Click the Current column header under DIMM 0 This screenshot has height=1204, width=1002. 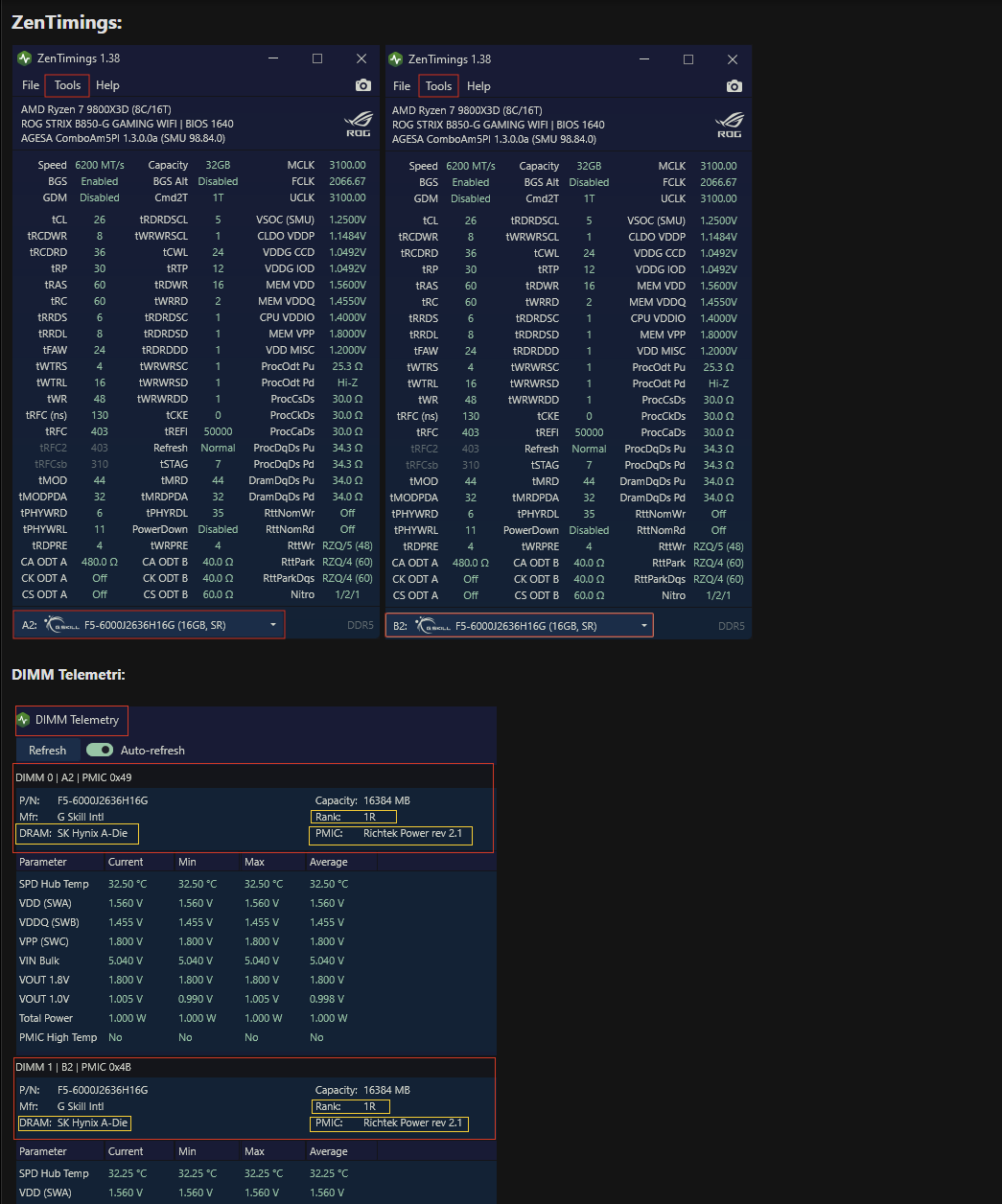click(126, 862)
